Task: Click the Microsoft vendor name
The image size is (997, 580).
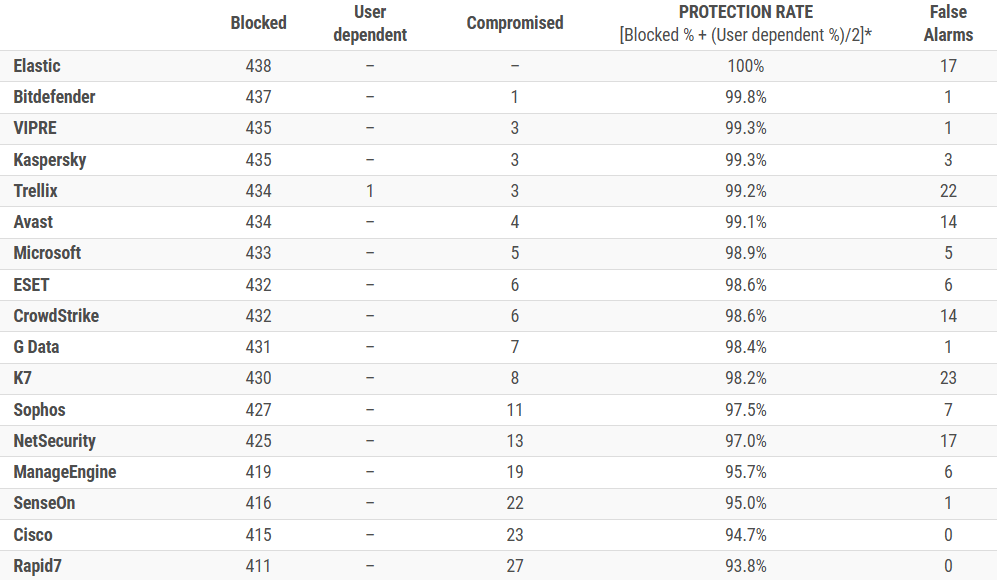Action: (x=47, y=253)
